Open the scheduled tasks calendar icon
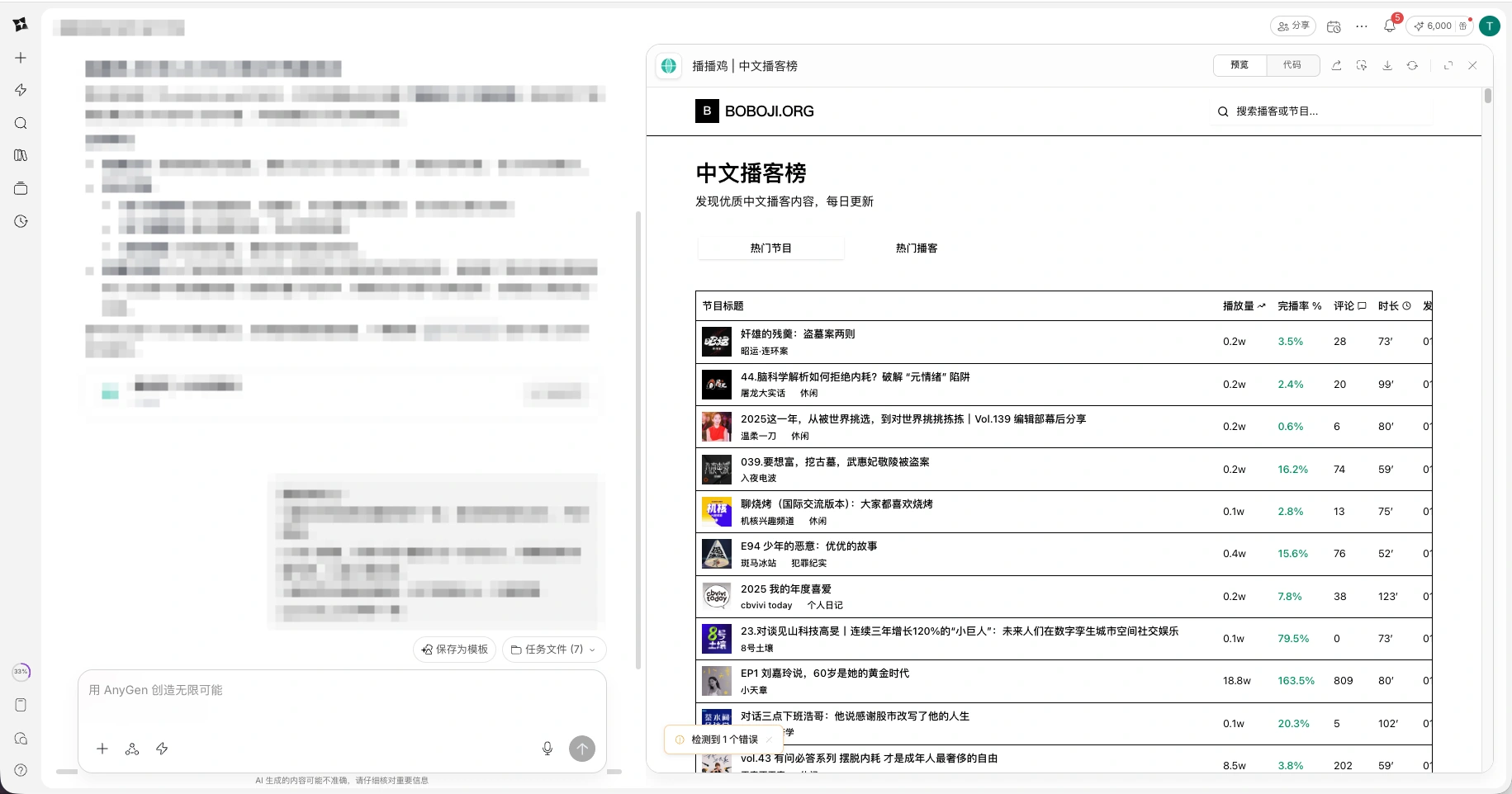Image resolution: width=1512 pixels, height=794 pixels. [x=1334, y=26]
